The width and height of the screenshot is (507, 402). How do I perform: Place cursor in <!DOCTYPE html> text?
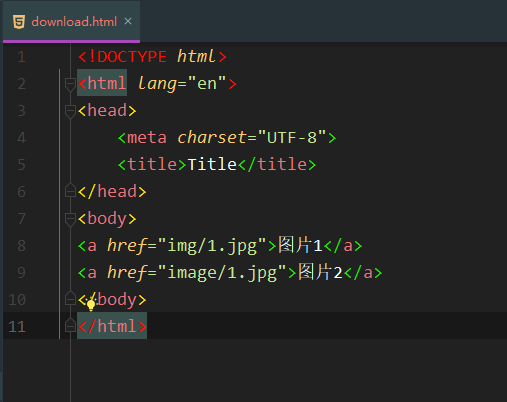click(x=152, y=56)
